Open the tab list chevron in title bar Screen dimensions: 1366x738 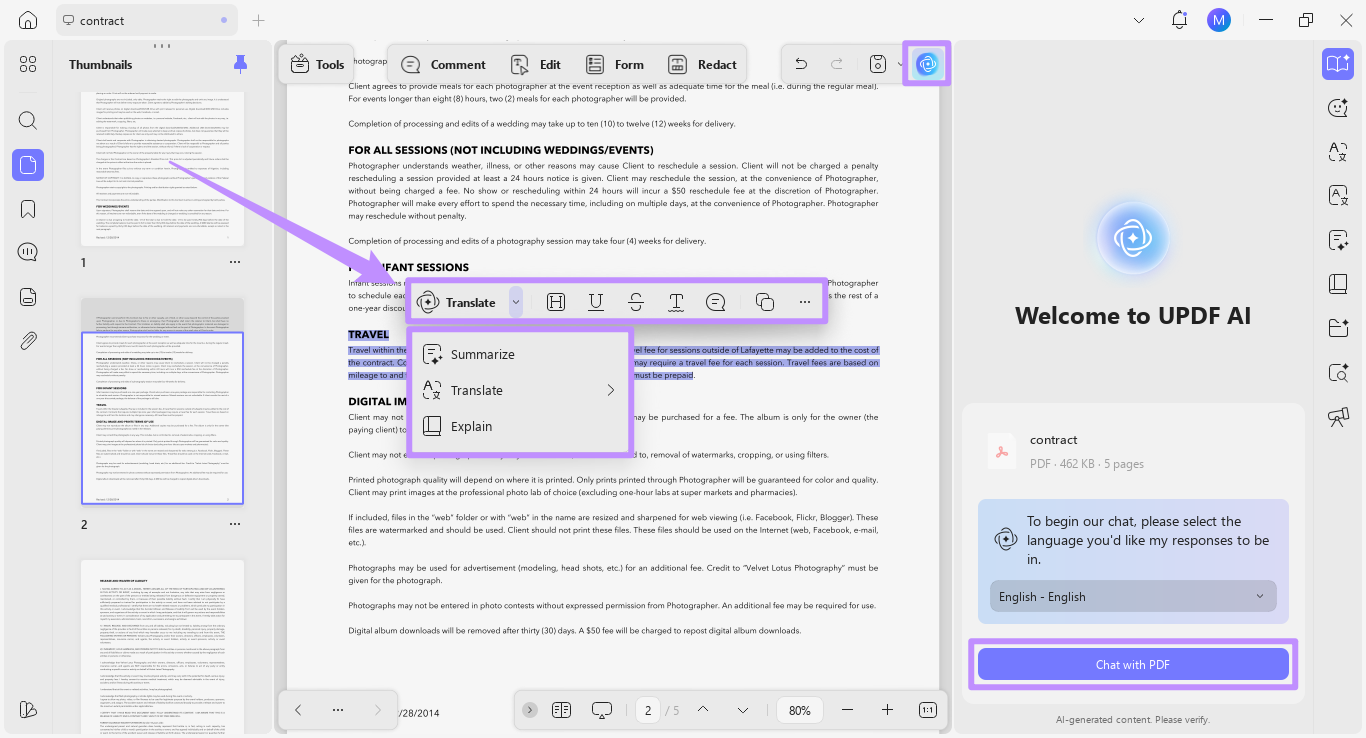(x=1139, y=20)
